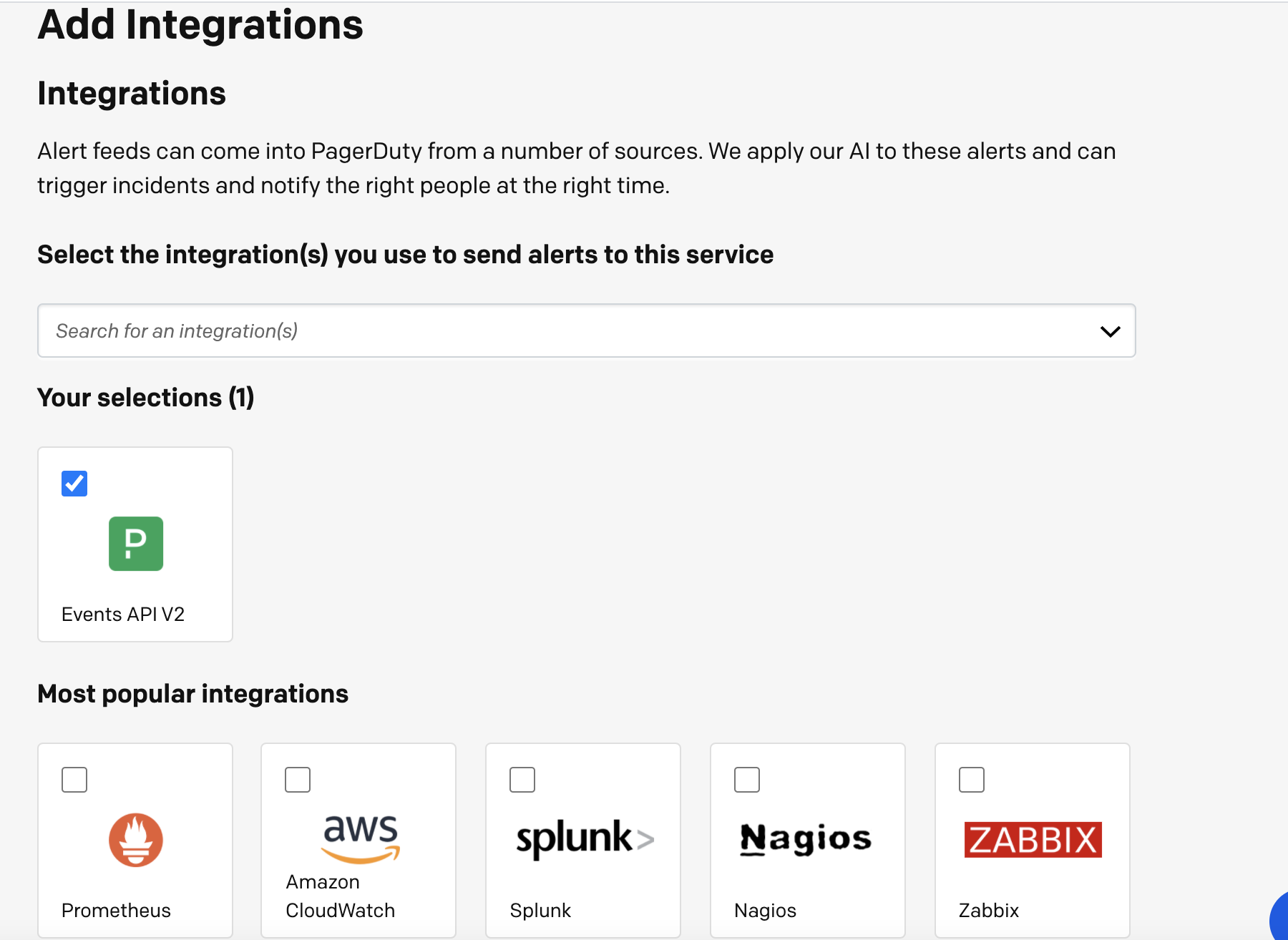Click the Prometheus label text
Image resolution: width=1288 pixels, height=940 pixels.
[116, 911]
